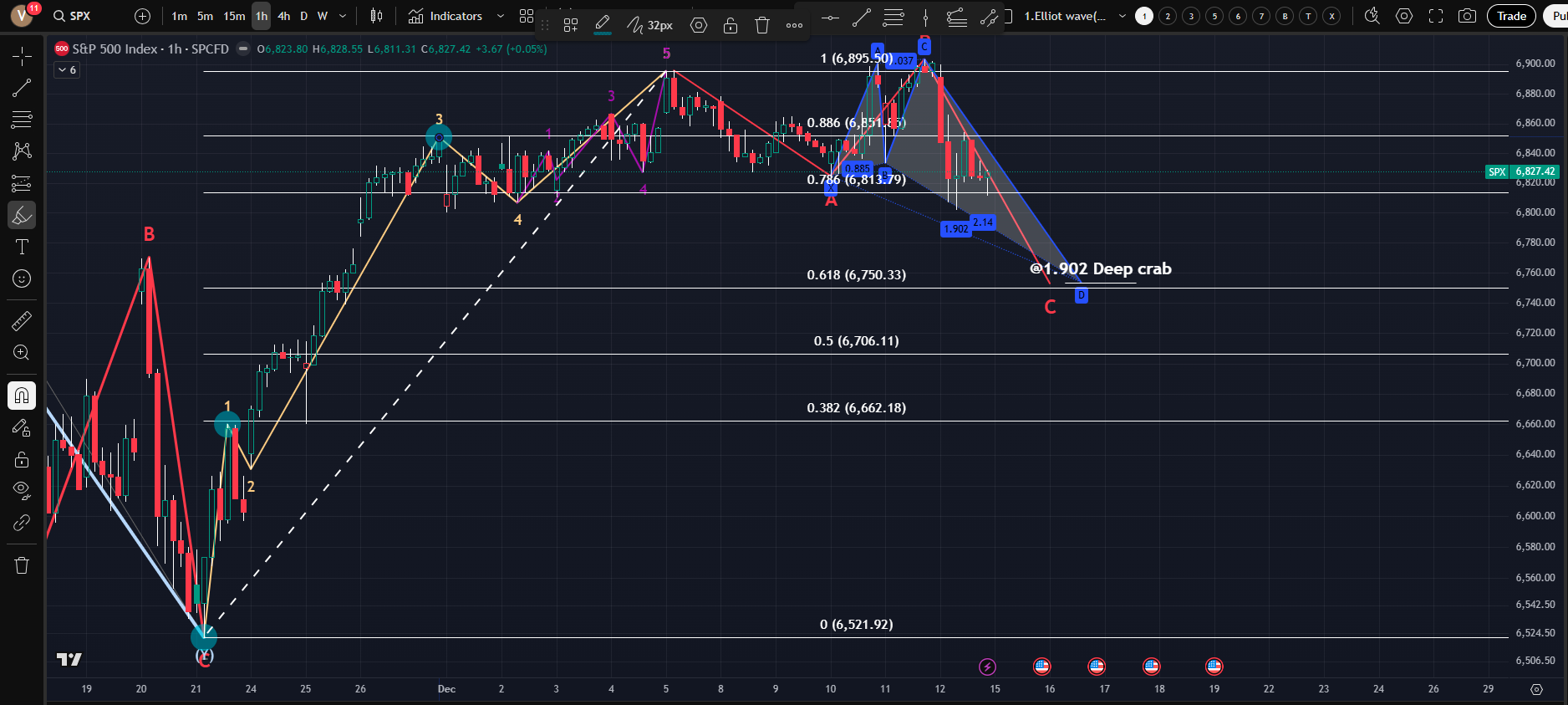Select the text annotation tool
The width and height of the screenshot is (1568, 705).
coord(22,247)
